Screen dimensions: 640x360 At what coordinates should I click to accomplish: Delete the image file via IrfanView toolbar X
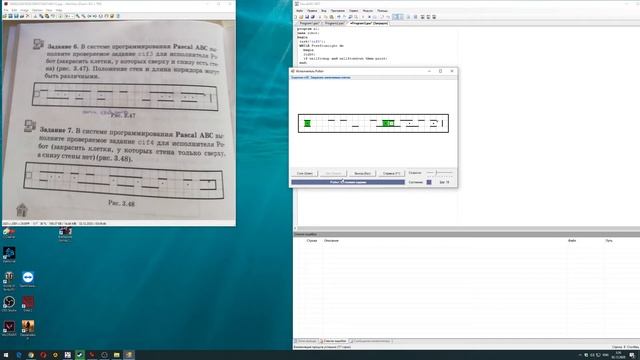point(28,16)
